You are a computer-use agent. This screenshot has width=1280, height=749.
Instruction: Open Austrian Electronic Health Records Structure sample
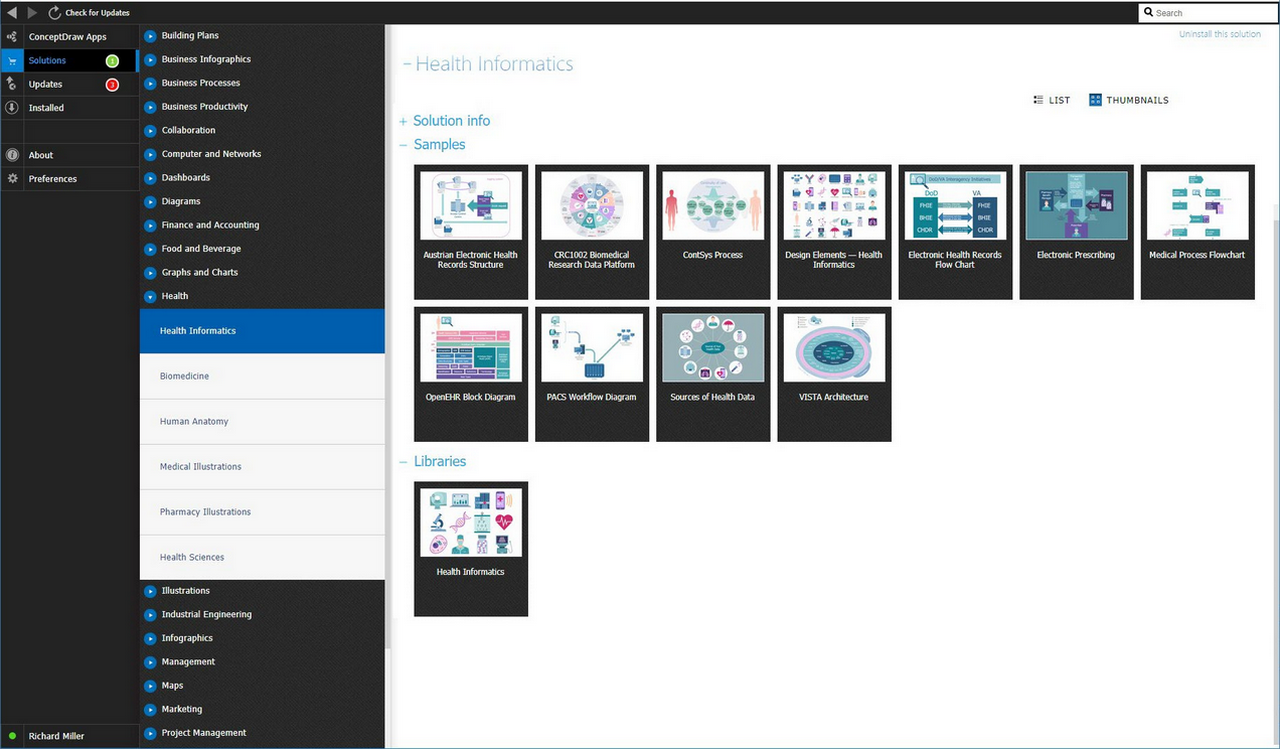(471, 232)
